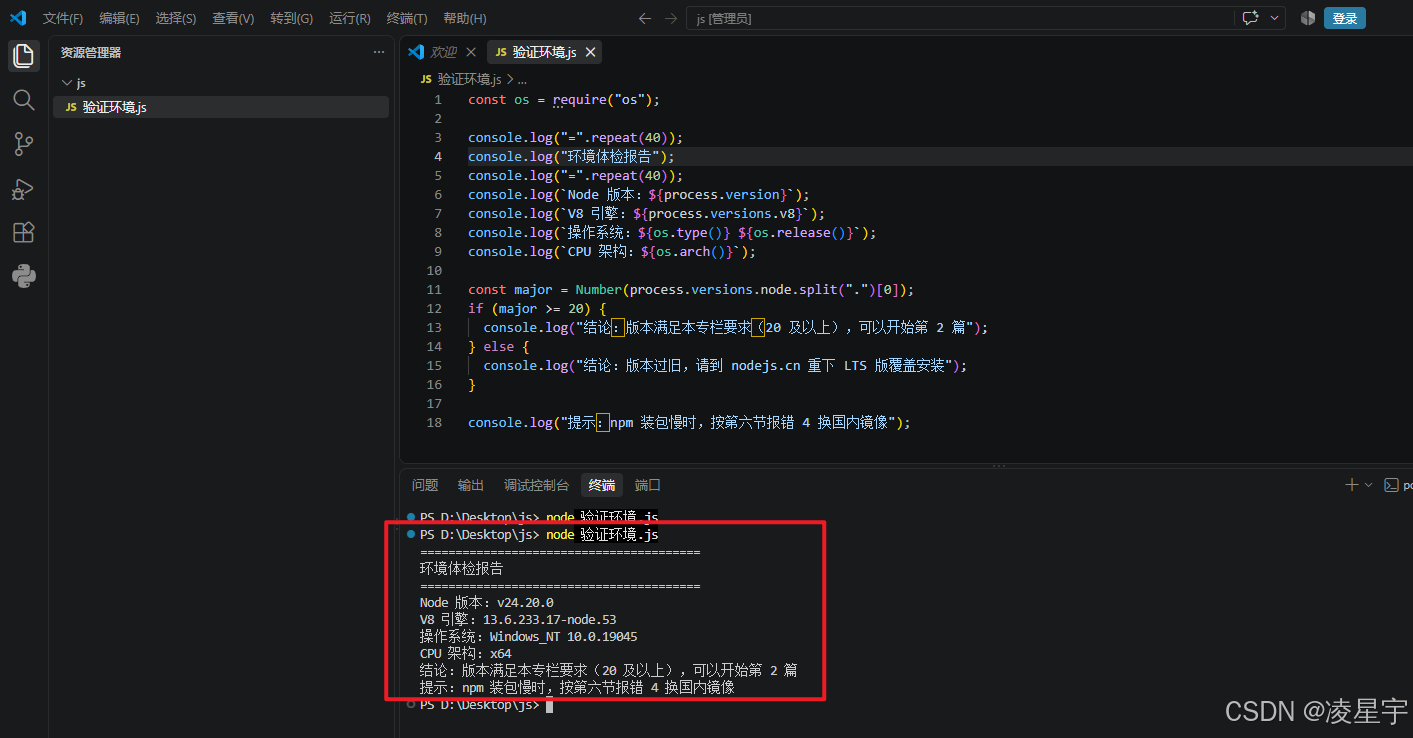
Task: Close the 欢迎 tab
Action: point(469,52)
